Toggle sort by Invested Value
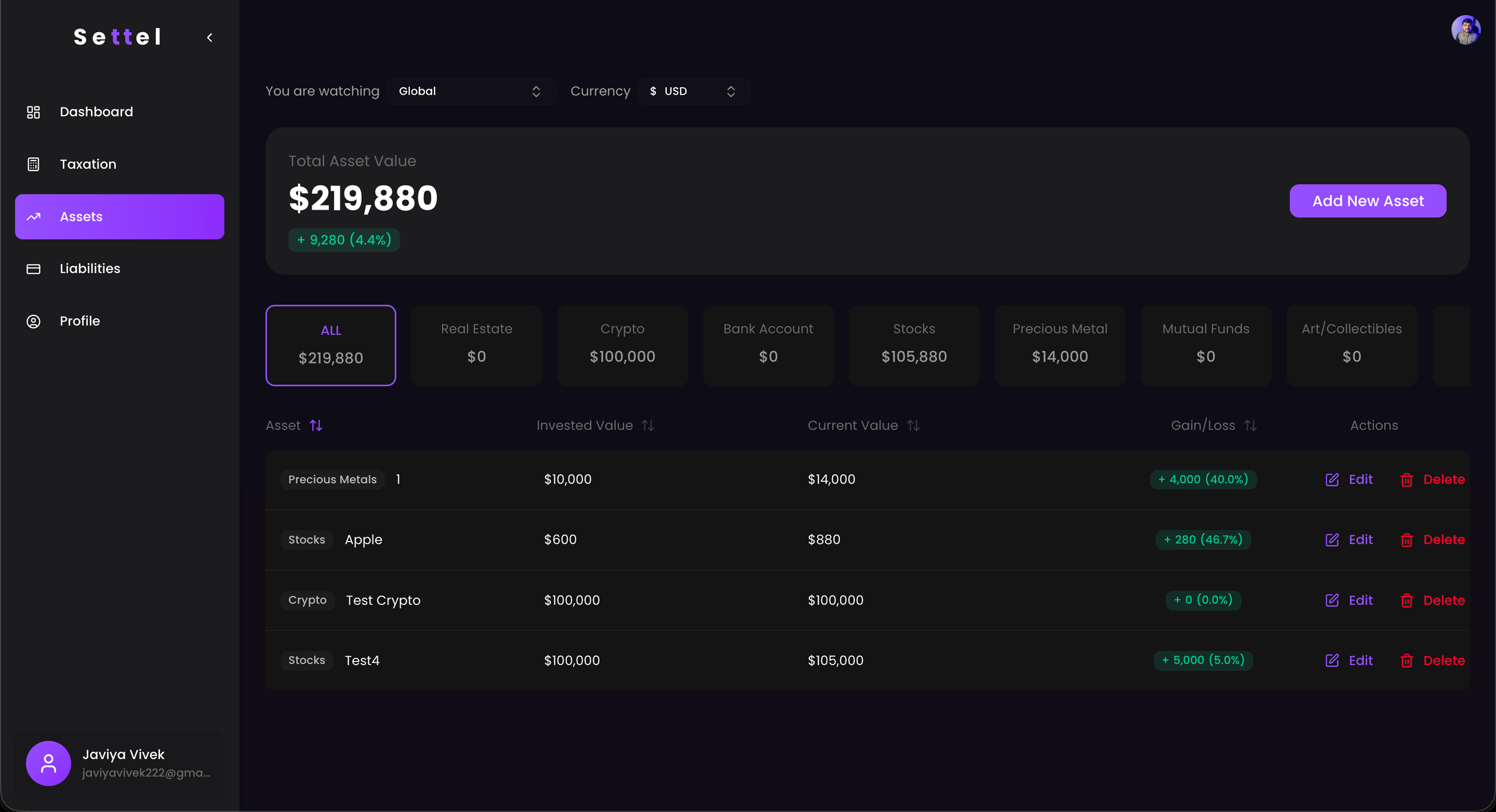1496x812 pixels. (647, 425)
